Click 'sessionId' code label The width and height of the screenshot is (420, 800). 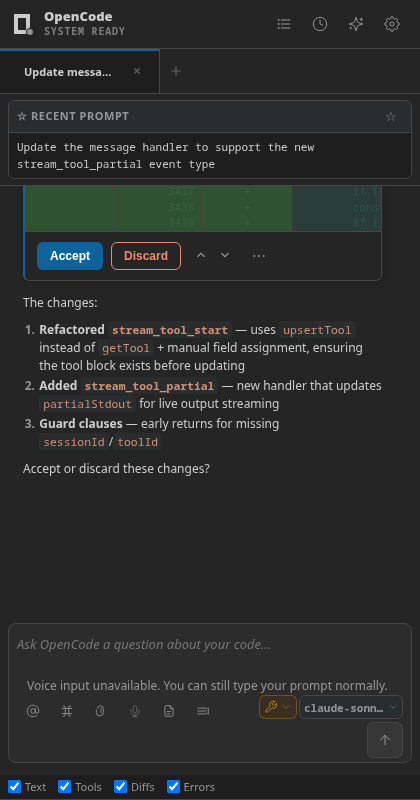(x=73, y=442)
